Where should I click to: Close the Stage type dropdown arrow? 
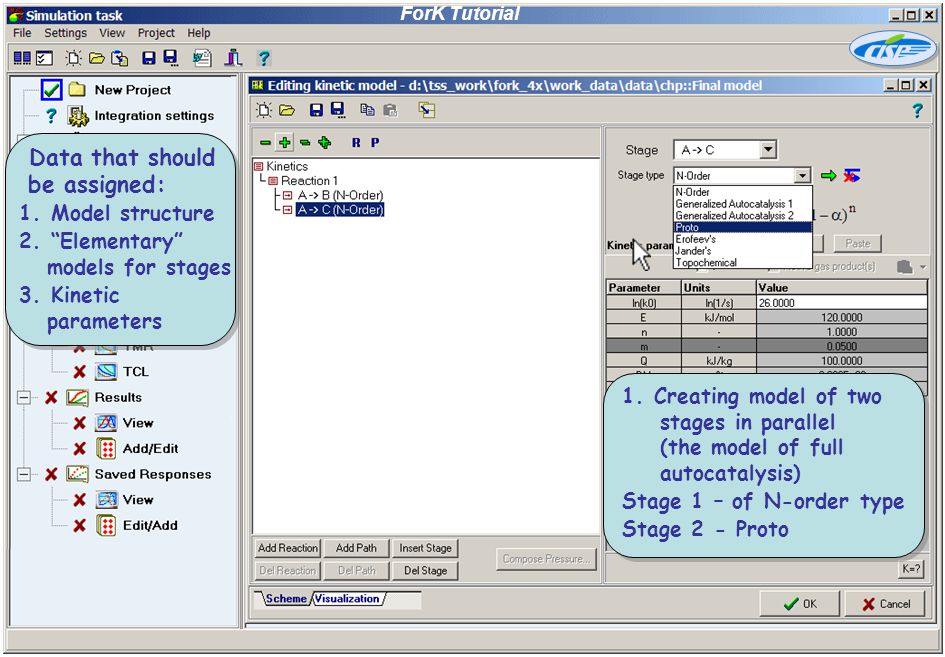coord(802,175)
